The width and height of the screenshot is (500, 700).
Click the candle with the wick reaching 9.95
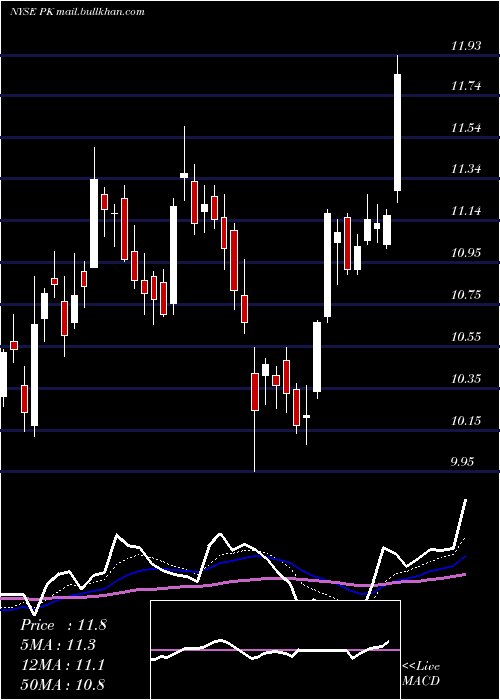[255, 392]
